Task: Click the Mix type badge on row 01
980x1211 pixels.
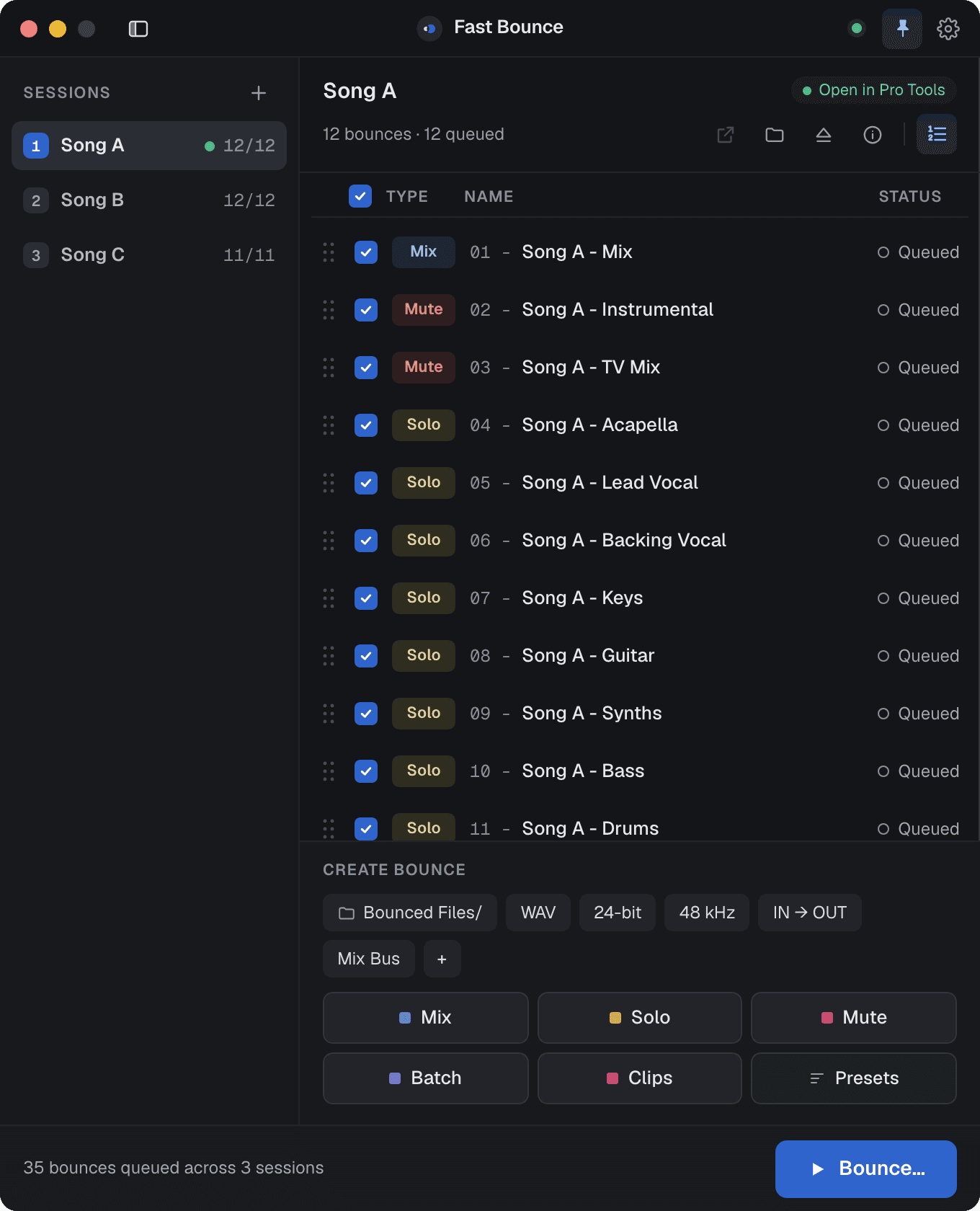Action: 424,252
